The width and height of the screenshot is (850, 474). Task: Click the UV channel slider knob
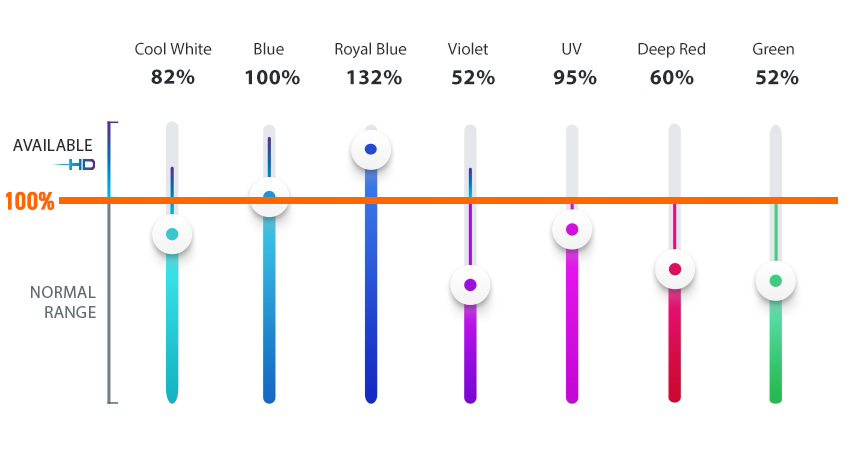click(572, 230)
